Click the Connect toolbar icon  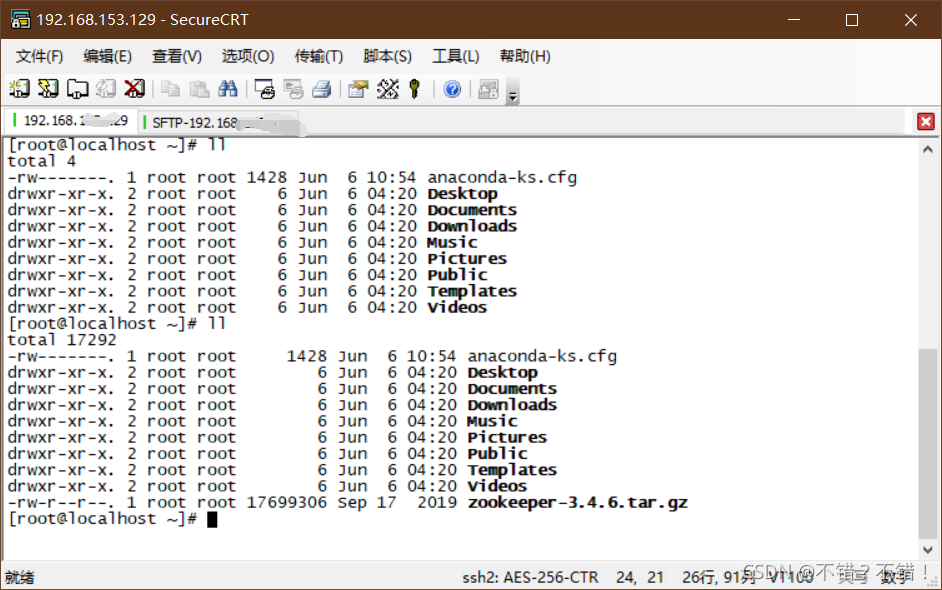pyautogui.click(x=19, y=89)
